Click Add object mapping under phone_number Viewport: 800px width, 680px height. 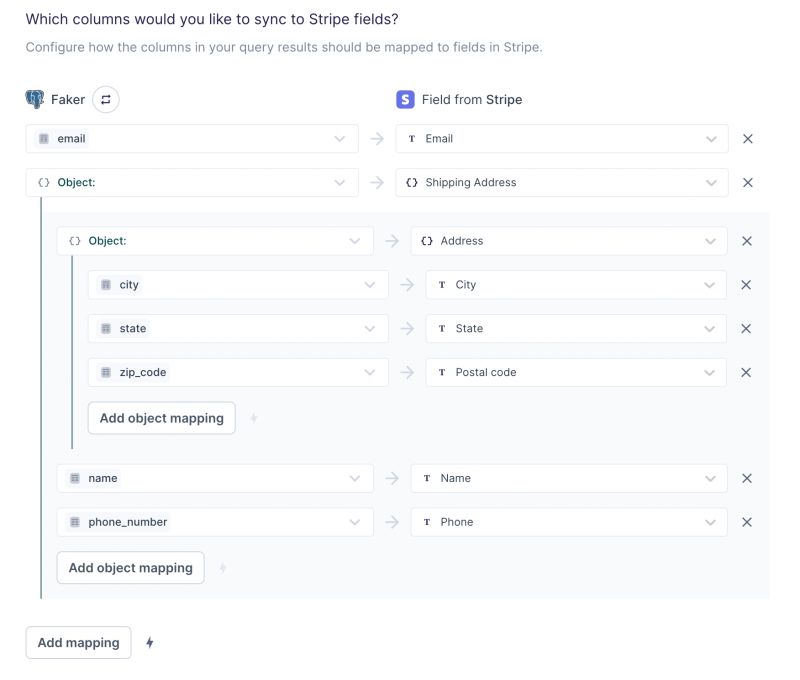[131, 568]
